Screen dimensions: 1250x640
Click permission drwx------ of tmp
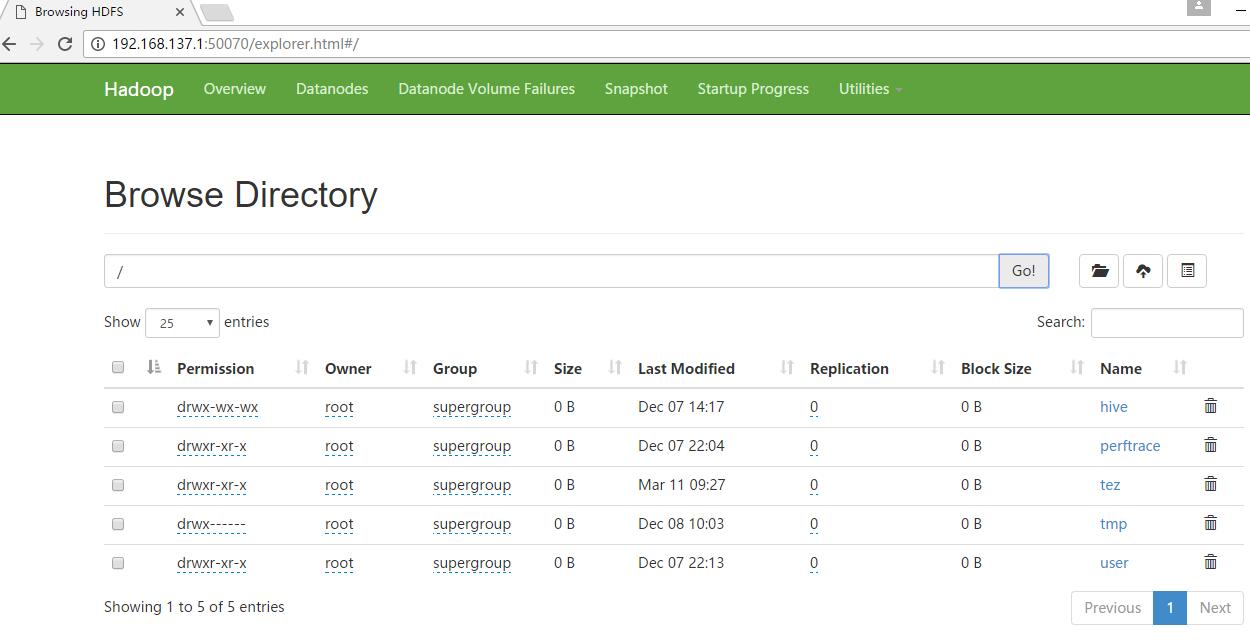point(211,524)
